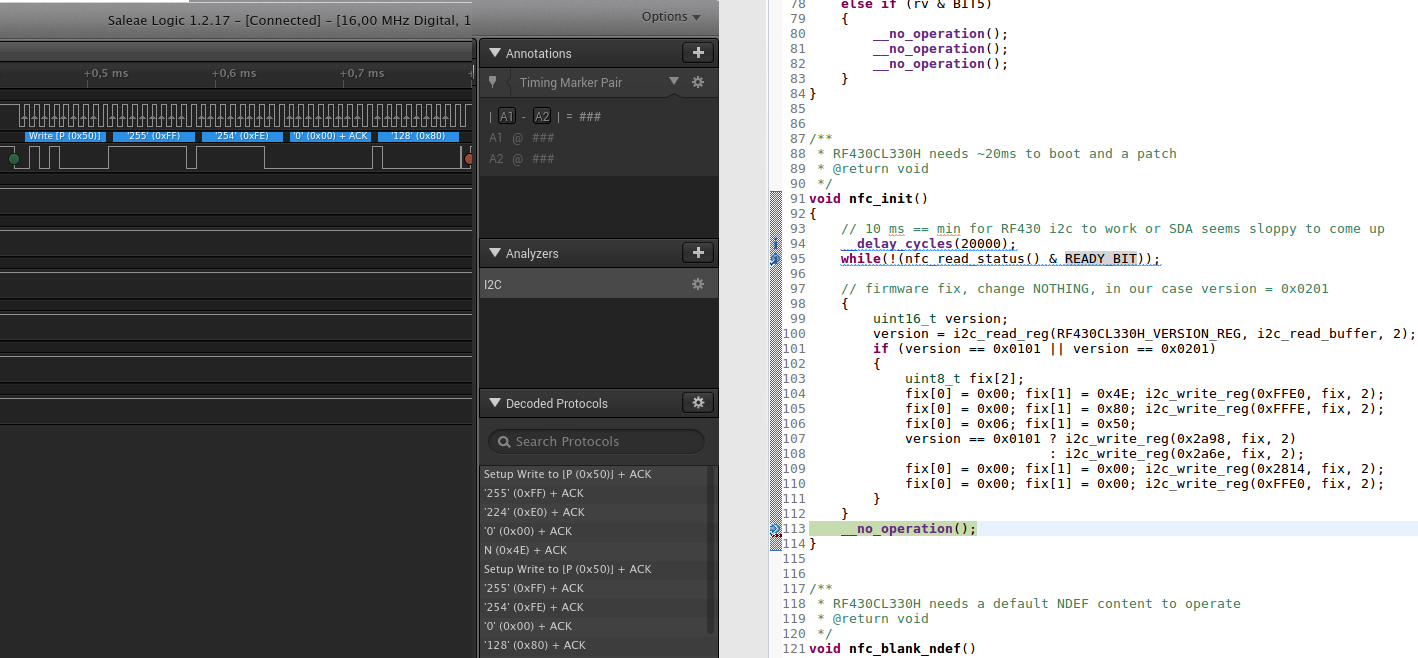The image size is (1418, 658).
Task: Place timing marker A1
Action: tap(507, 117)
